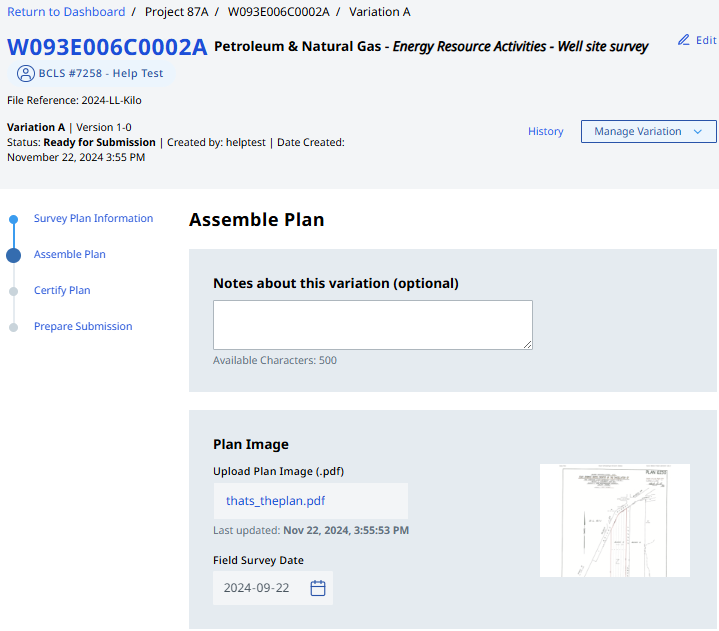Screen dimensions: 719x631
Task: Go to Survey Plan Information step
Action: (93, 219)
